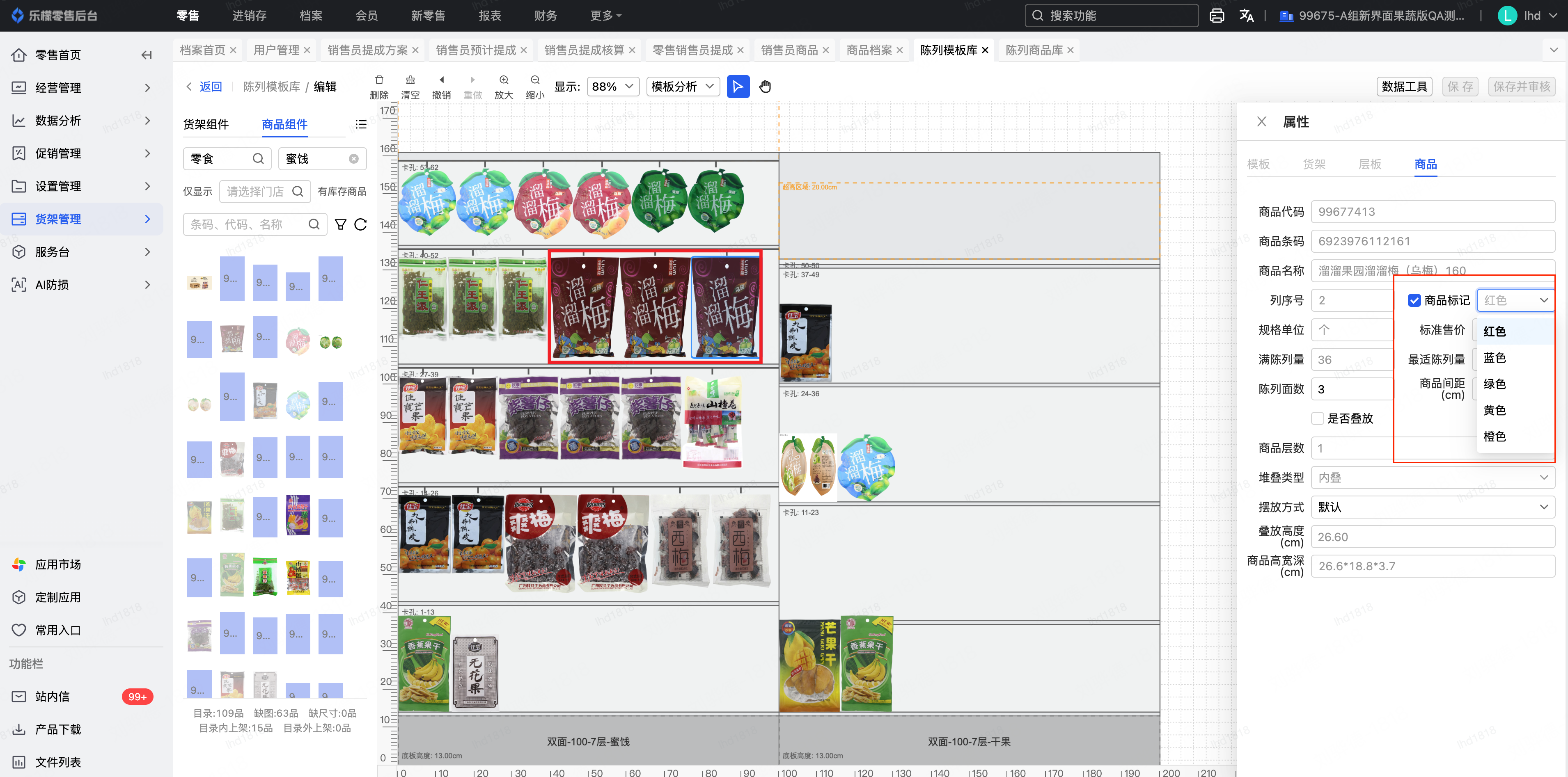Click the undo (撤销) arrow icon
Image resolution: width=1568 pixels, height=777 pixels.
pos(441,80)
